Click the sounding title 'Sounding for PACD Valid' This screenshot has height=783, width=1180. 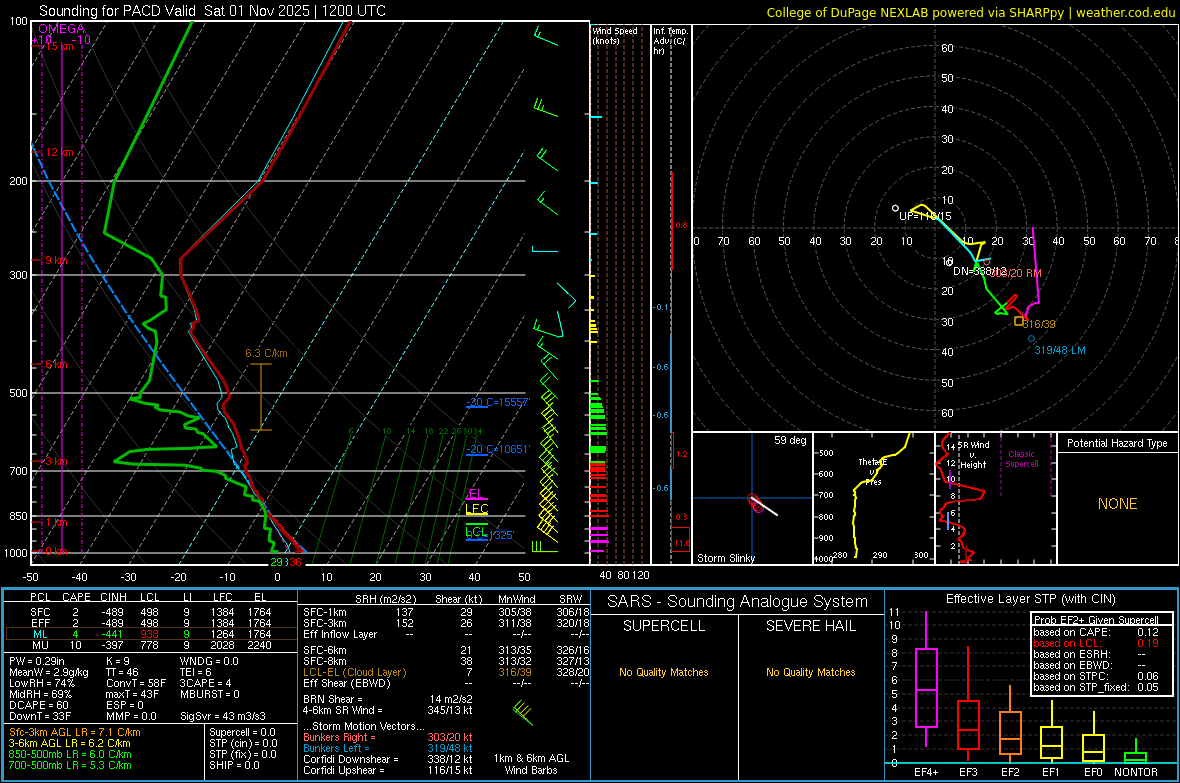click(x=118, y=11)
